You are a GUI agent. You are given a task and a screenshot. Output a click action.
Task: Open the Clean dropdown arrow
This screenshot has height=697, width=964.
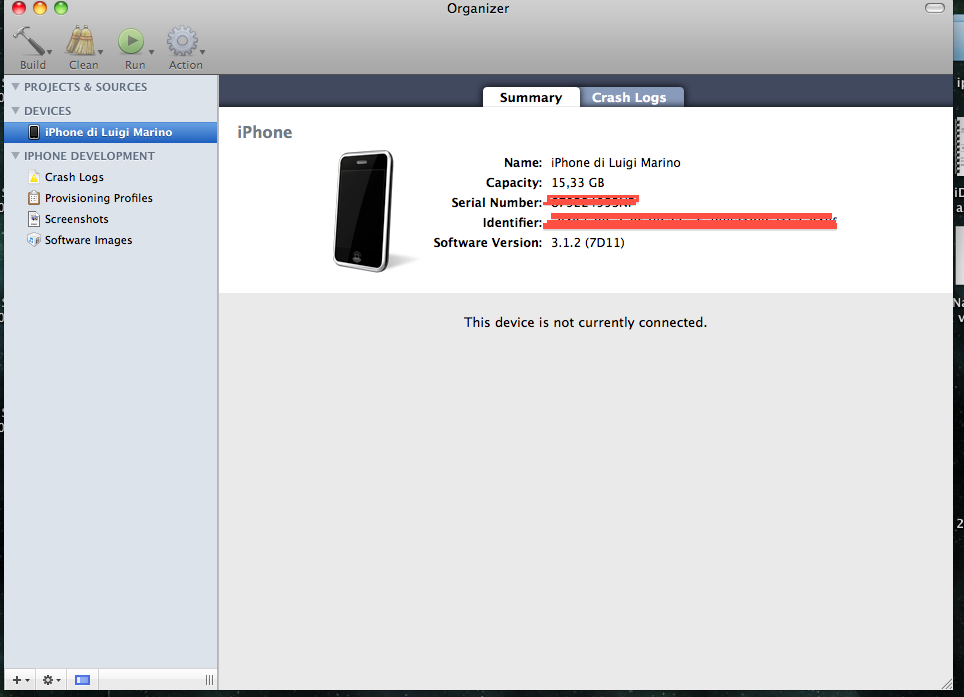(100, 52)
